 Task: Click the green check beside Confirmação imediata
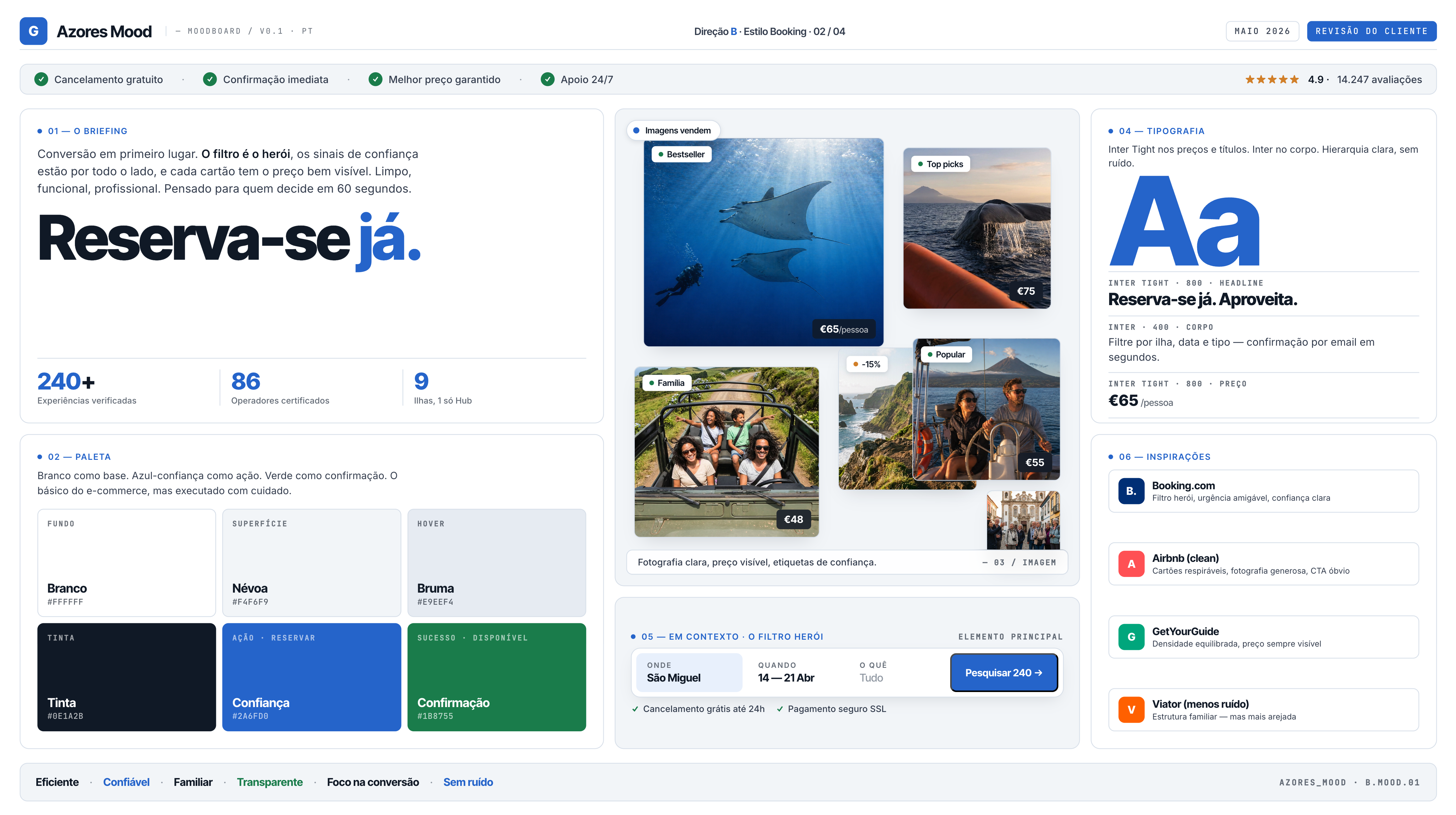pos(210,79)
